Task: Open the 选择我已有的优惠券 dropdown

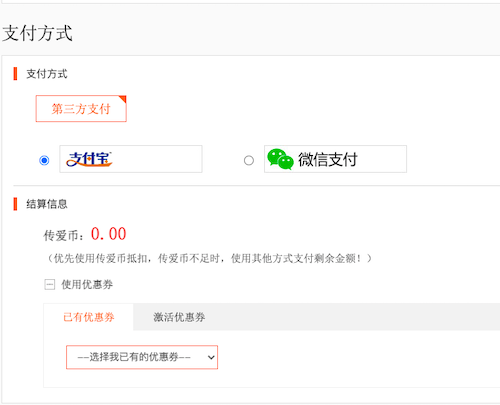Action: pyautogui.click(x=142, y=357)
